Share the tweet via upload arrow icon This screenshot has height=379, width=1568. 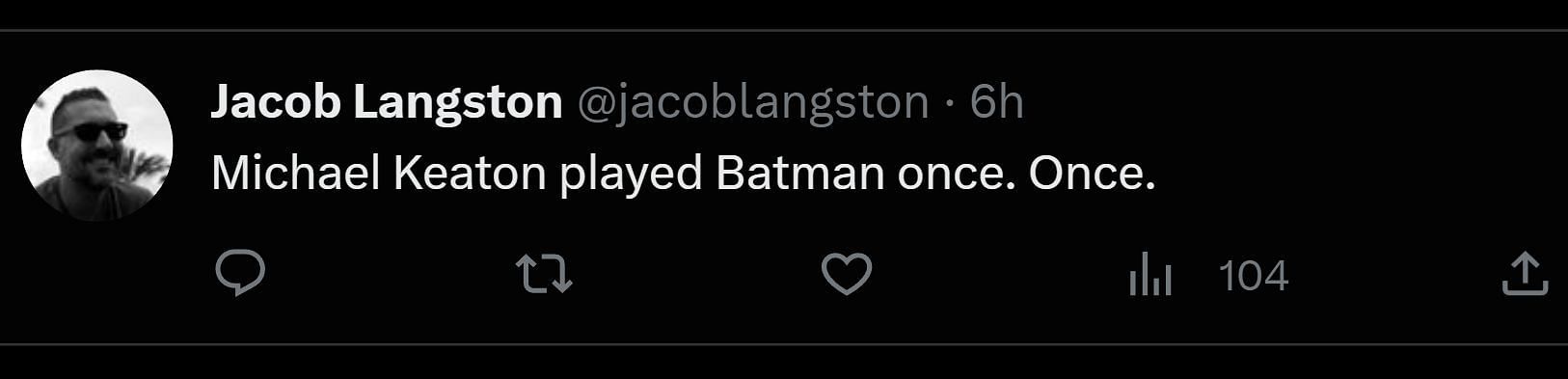point(1525,274)
